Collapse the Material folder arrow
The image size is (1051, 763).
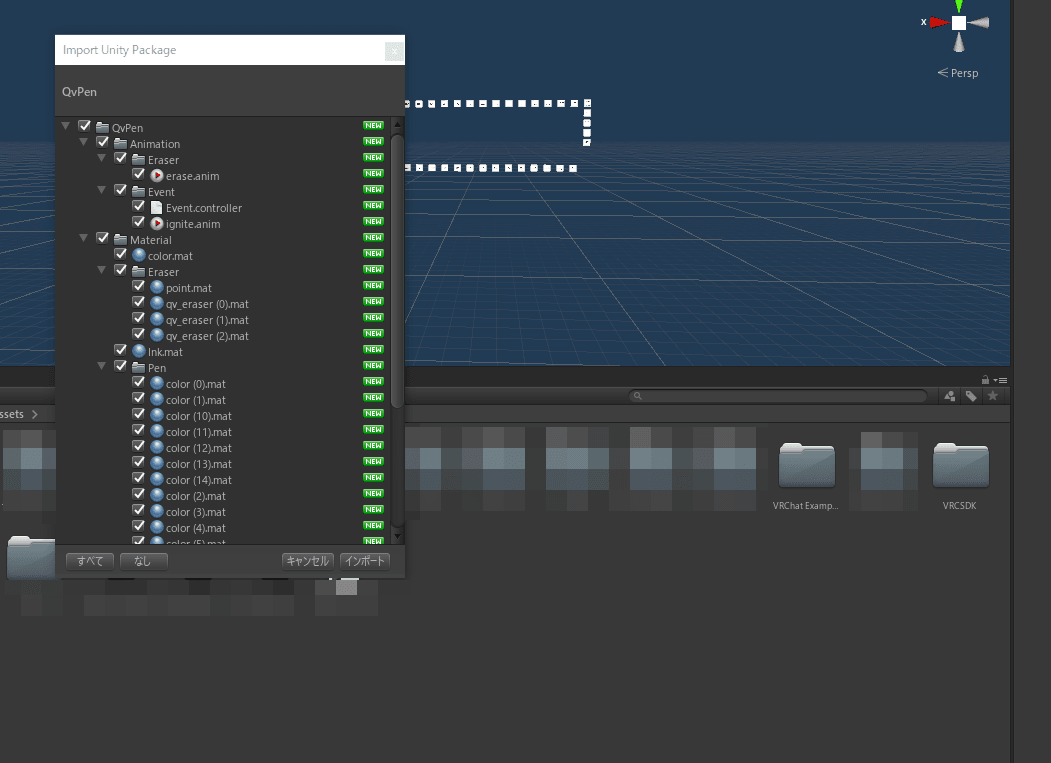(84, 240)
